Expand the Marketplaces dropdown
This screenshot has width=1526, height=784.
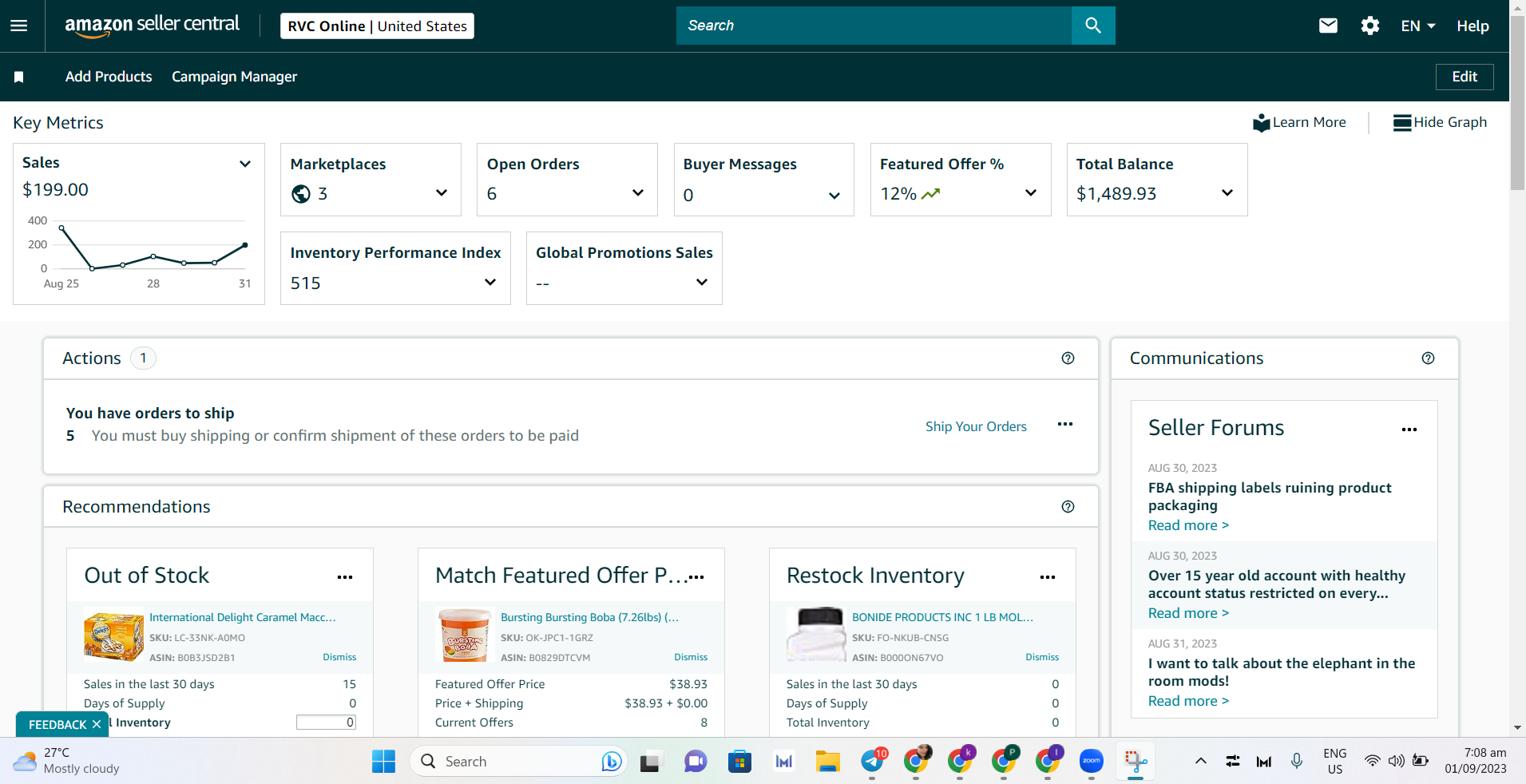(442, 193)
